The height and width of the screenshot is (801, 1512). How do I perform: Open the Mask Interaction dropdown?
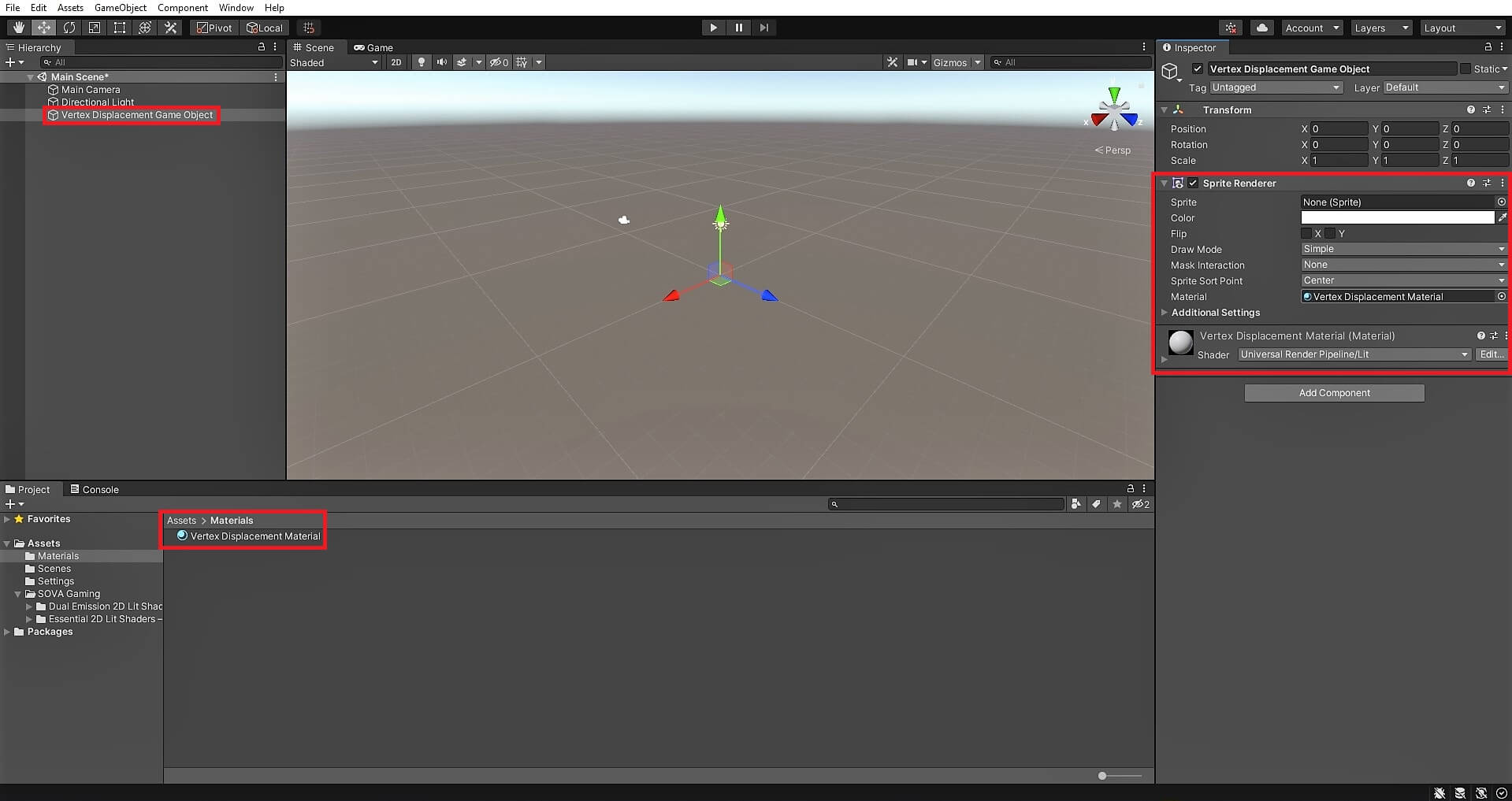(x=1403, y=265)
